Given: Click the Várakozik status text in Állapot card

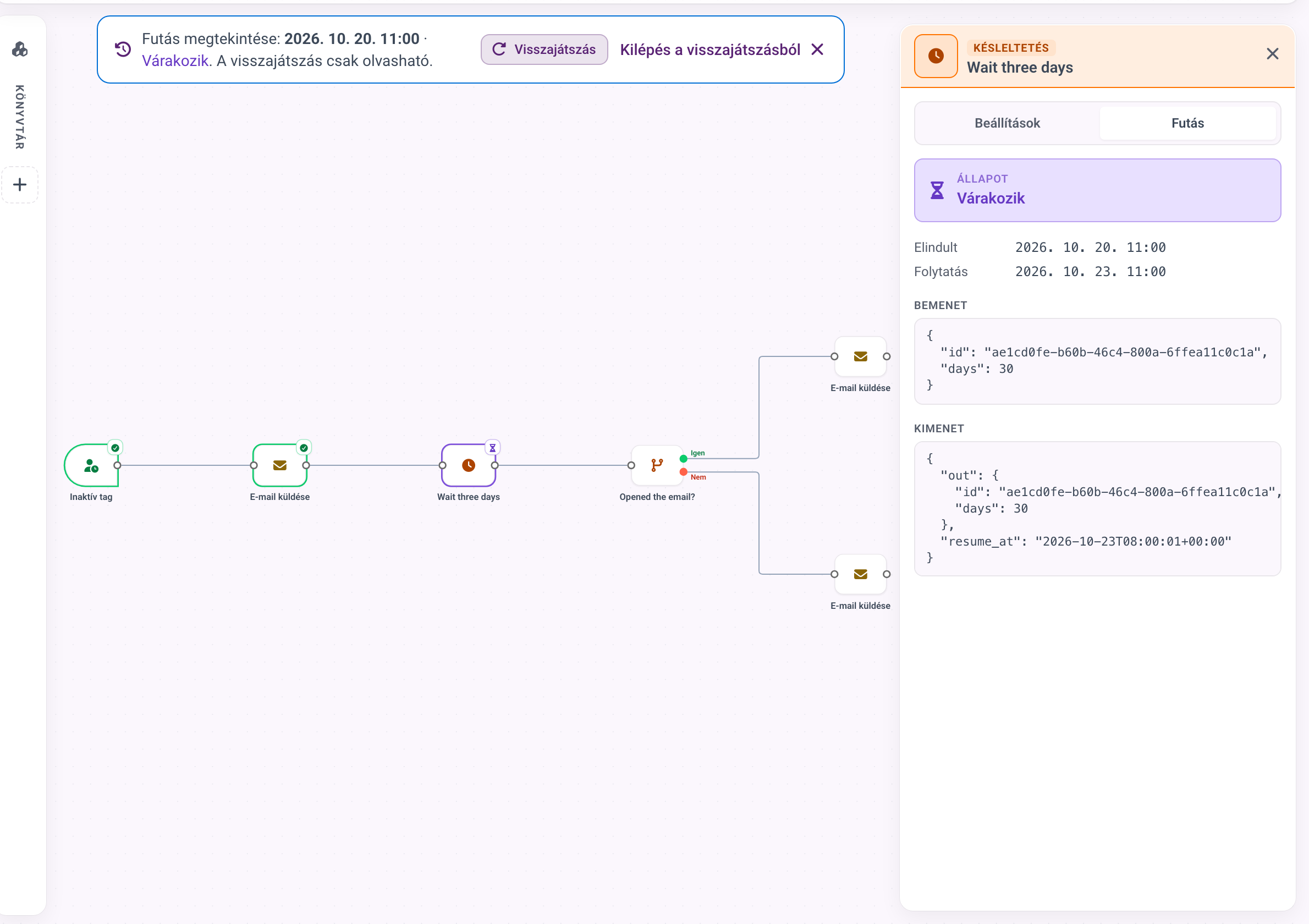Looking at the screenshot, I should 991,199.
